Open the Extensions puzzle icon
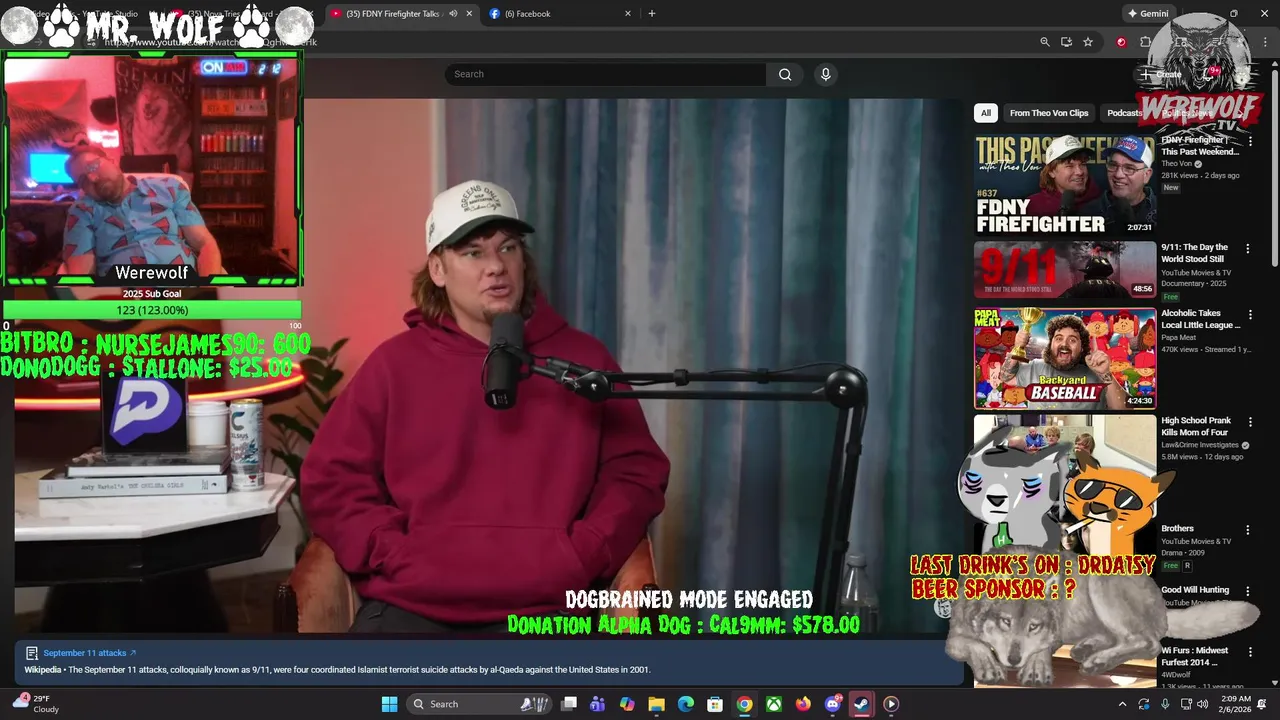Screen dimensions: 1280x720 point(1145,42)
